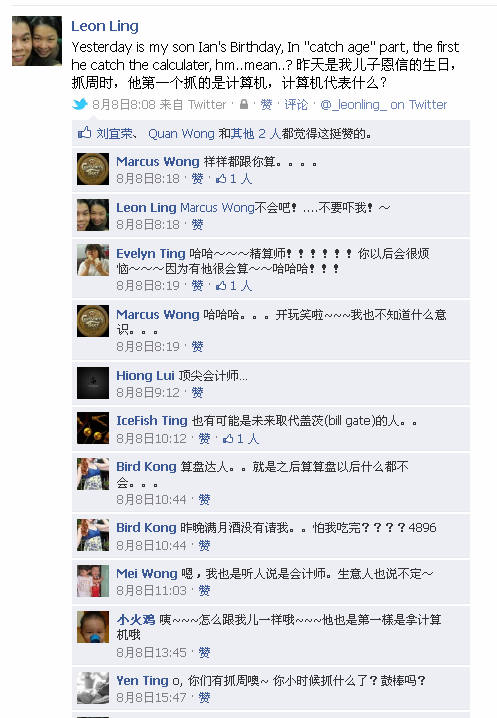Image resolution: width=497 pixels, height=718 pixels.
Task: Open the Leon Ling post author name
Action: 104,26
